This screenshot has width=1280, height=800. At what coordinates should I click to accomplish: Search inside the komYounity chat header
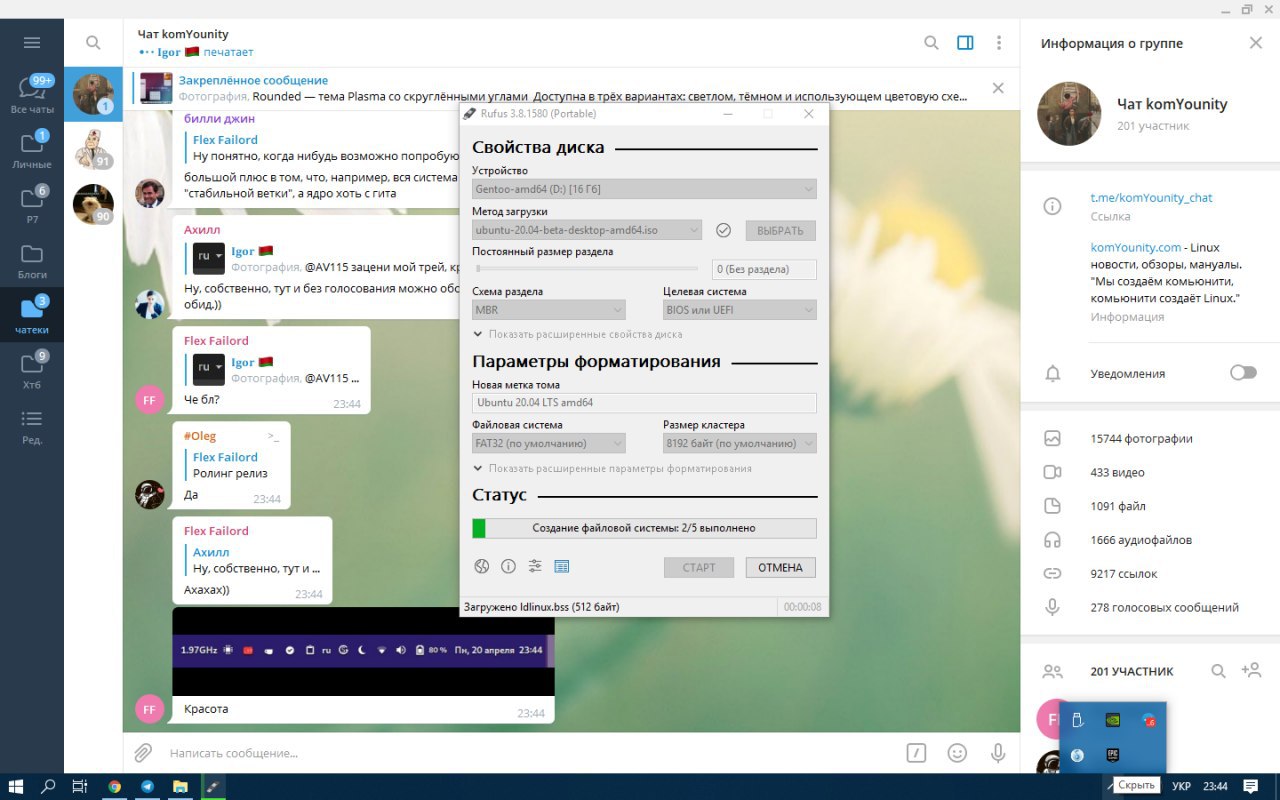931,43
